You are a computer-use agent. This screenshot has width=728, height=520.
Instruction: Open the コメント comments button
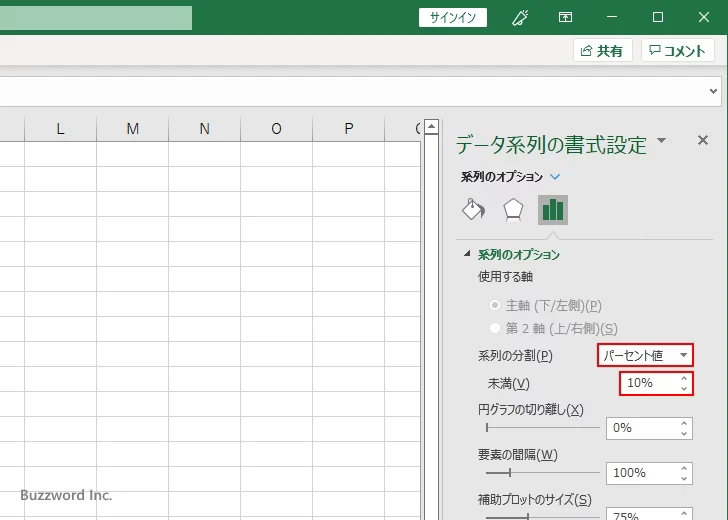(x=678, y=51)
